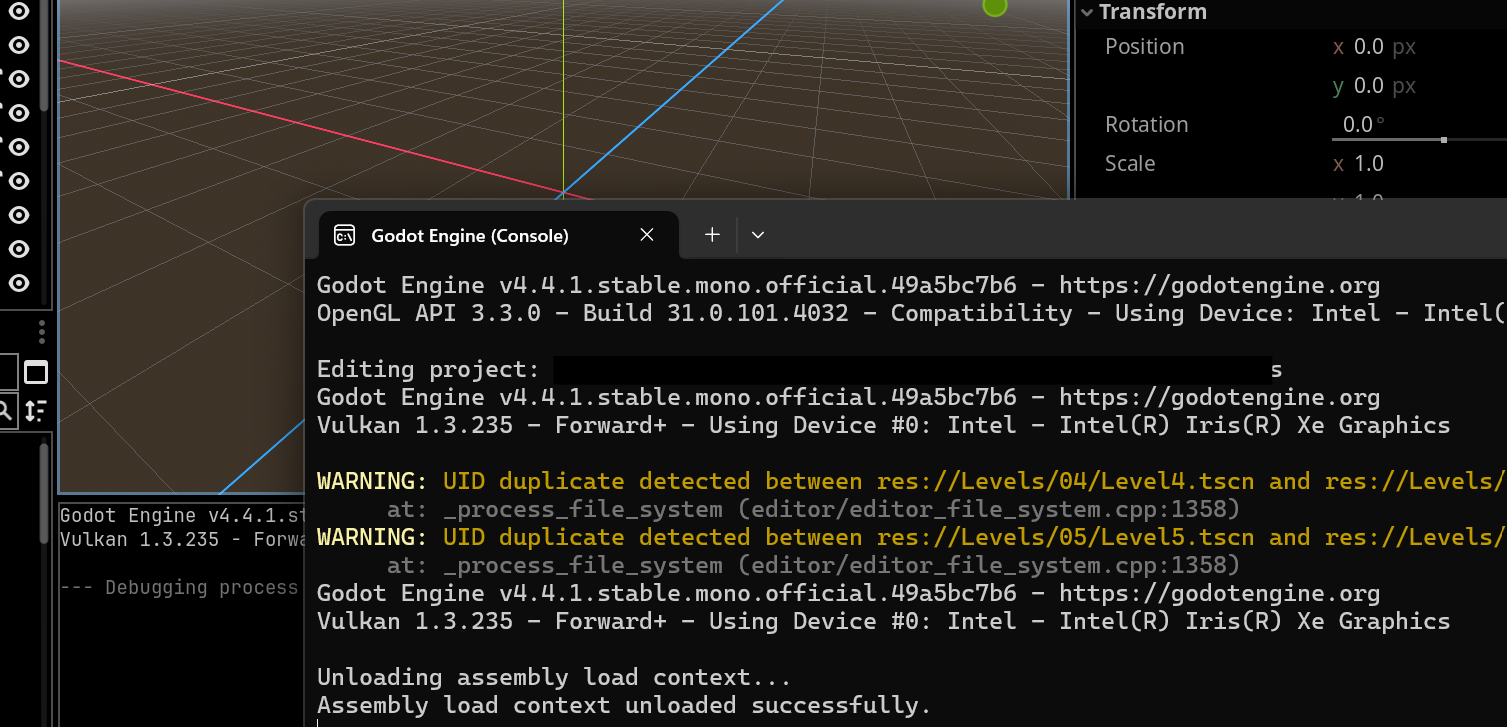Open the file sort options icon
The image size is (1507, 727).
coord(35,410)
